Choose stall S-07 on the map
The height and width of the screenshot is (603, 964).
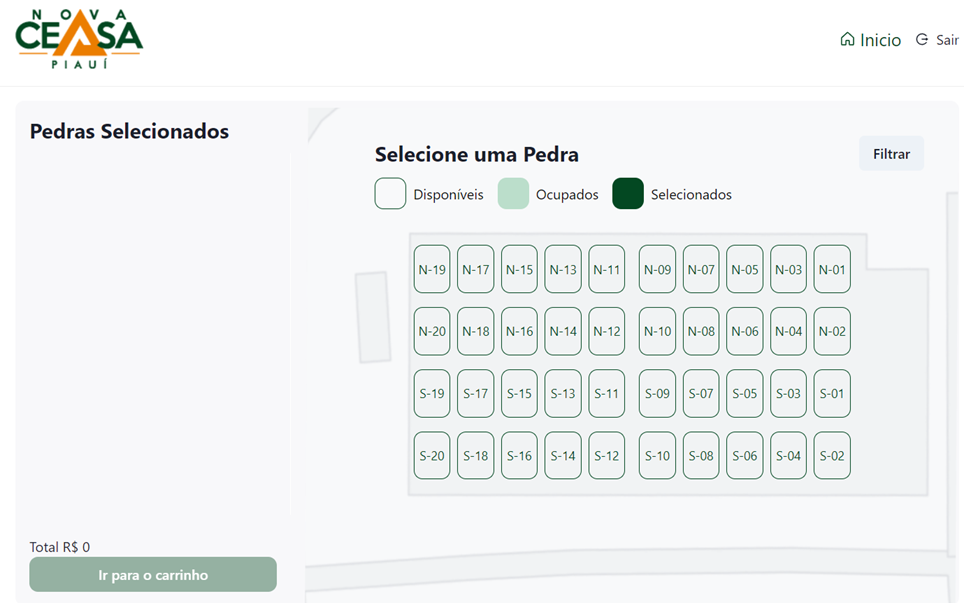click(701, 394)
